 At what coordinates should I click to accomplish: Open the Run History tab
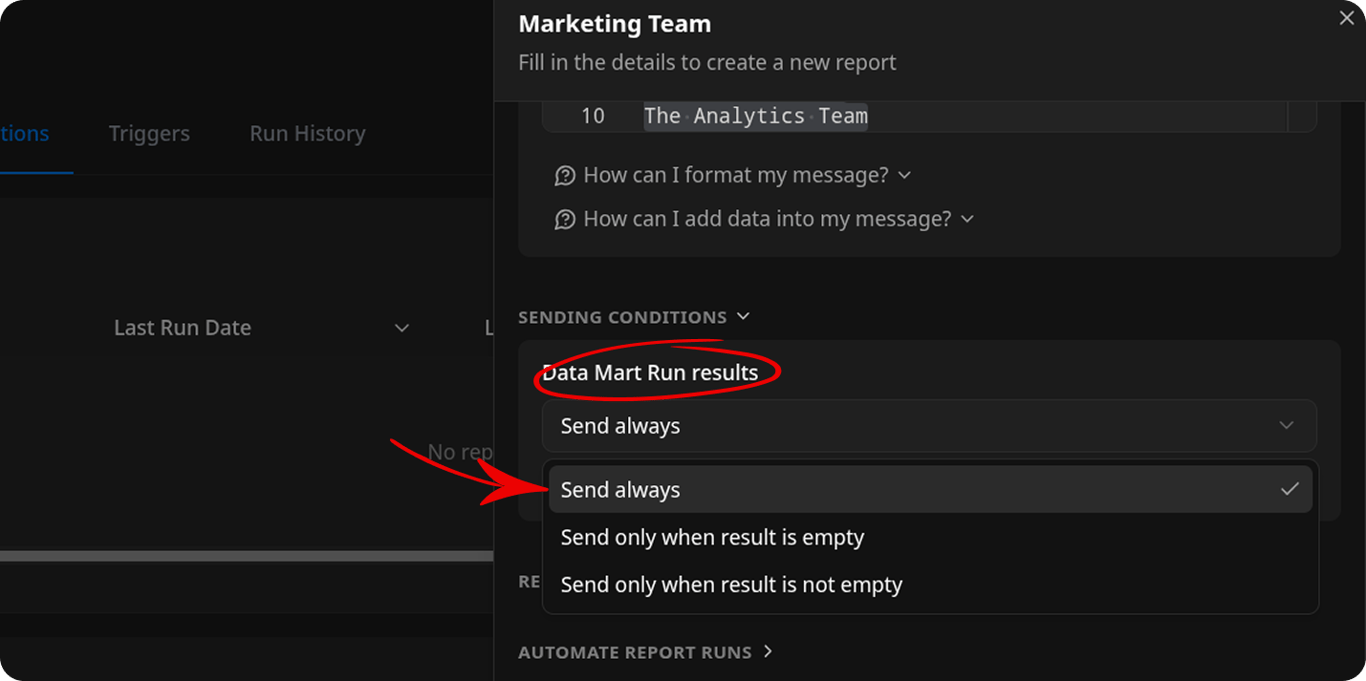(x=307, y=133)
